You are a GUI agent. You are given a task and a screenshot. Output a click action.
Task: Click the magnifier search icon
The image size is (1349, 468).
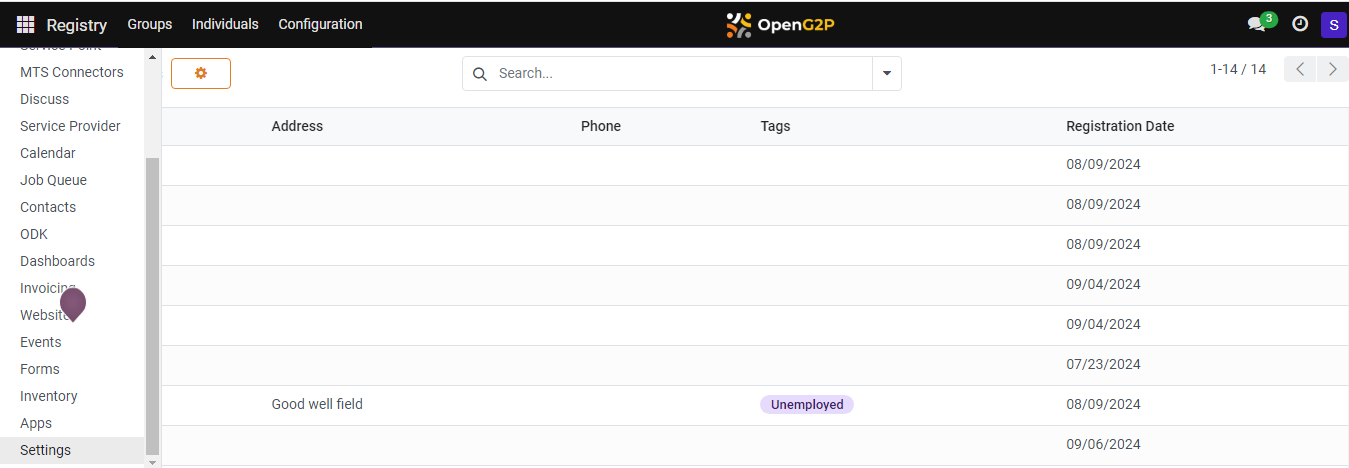pyautogui.click(x=480, y=74)
